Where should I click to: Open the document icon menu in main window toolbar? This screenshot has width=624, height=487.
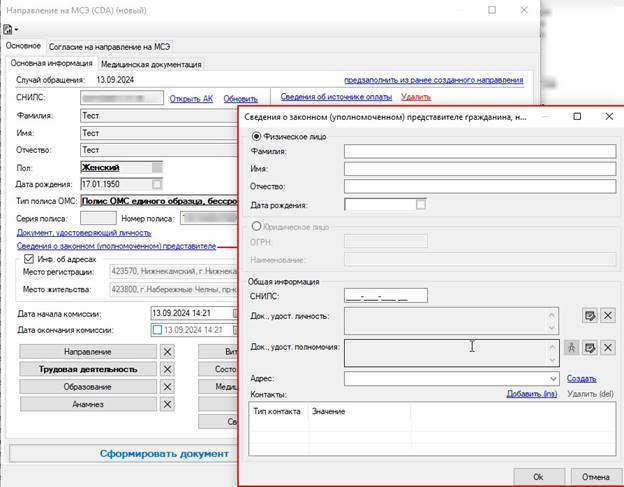11,29
